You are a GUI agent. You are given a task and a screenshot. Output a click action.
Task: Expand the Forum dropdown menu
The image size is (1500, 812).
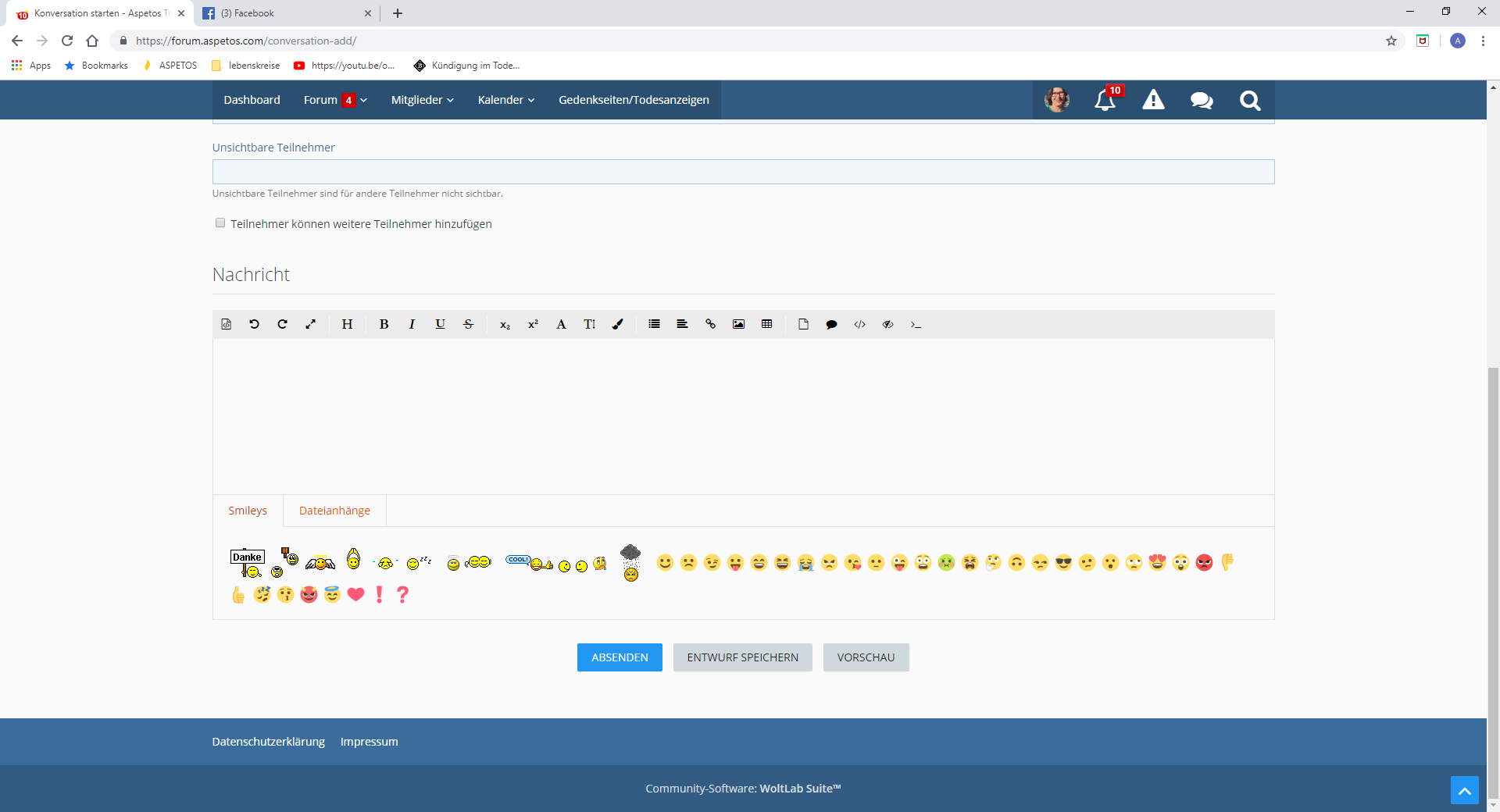335,100
